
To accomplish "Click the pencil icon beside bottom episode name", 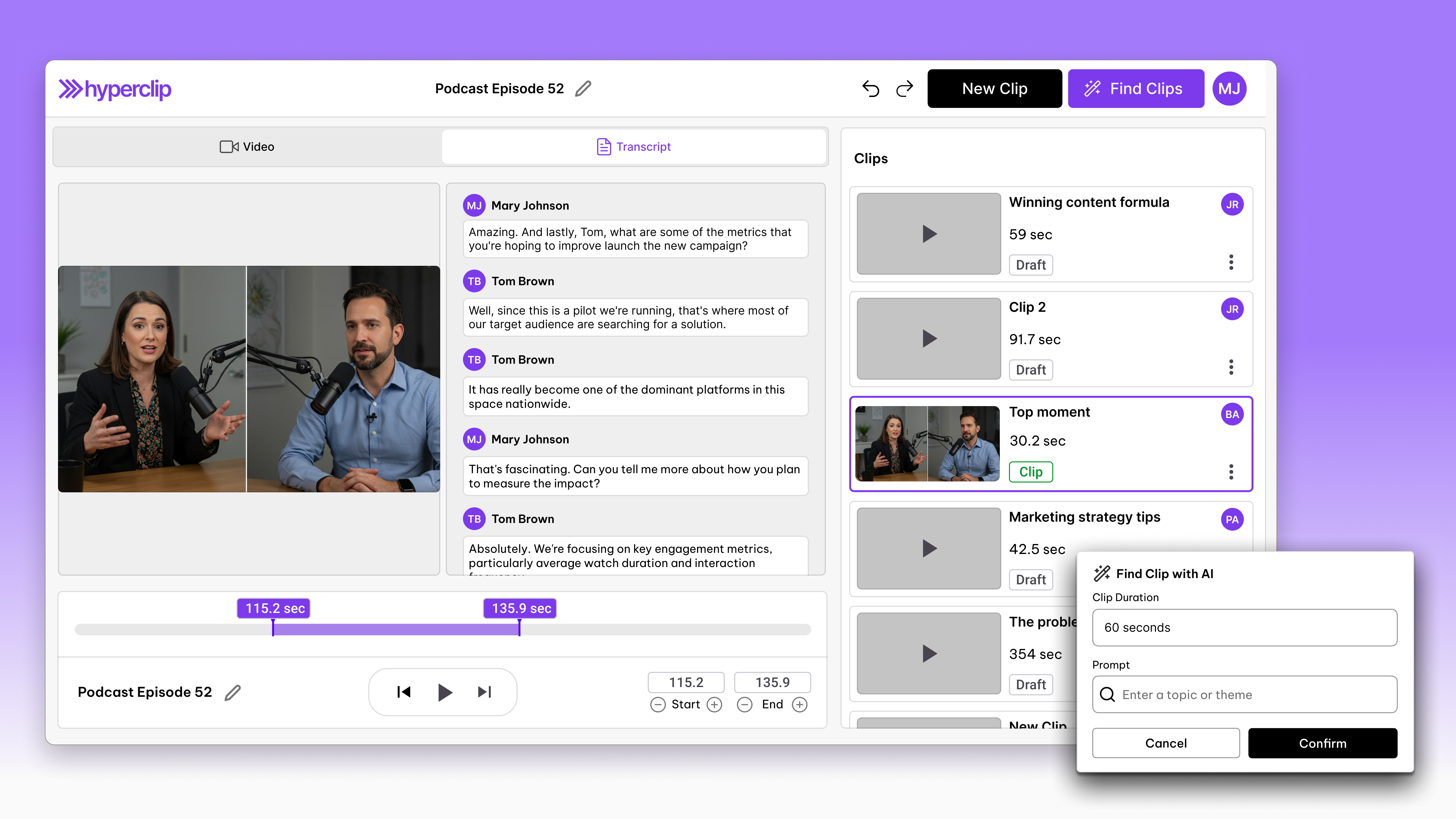I will [x=232, y=692].
